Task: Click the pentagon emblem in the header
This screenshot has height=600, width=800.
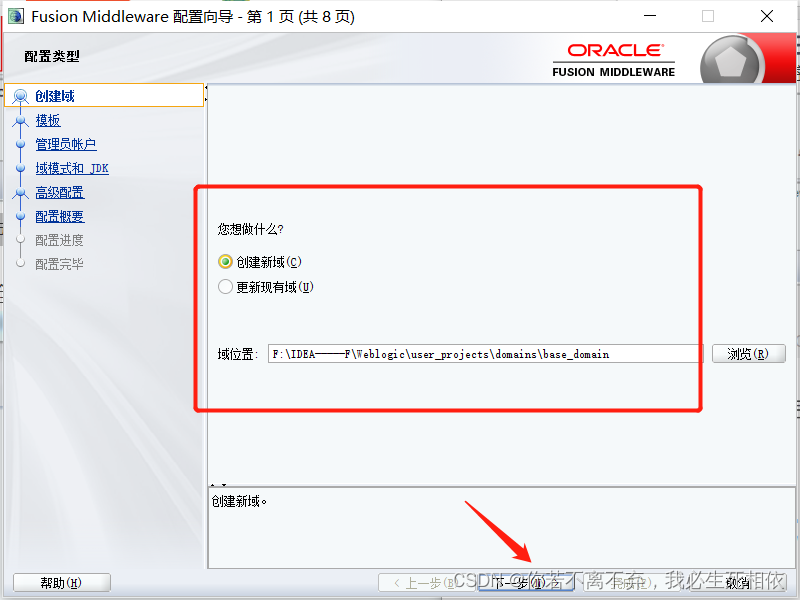Action: 730,62
